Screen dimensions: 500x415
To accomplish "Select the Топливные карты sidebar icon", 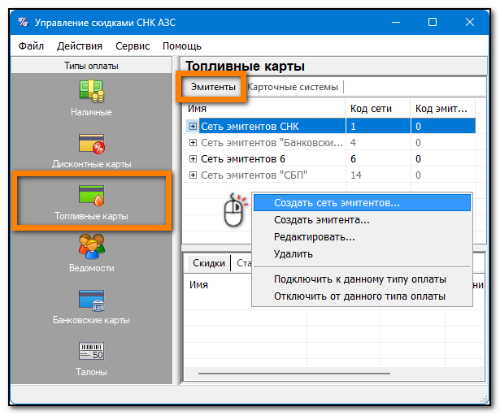I will click(x=92, y=195).
